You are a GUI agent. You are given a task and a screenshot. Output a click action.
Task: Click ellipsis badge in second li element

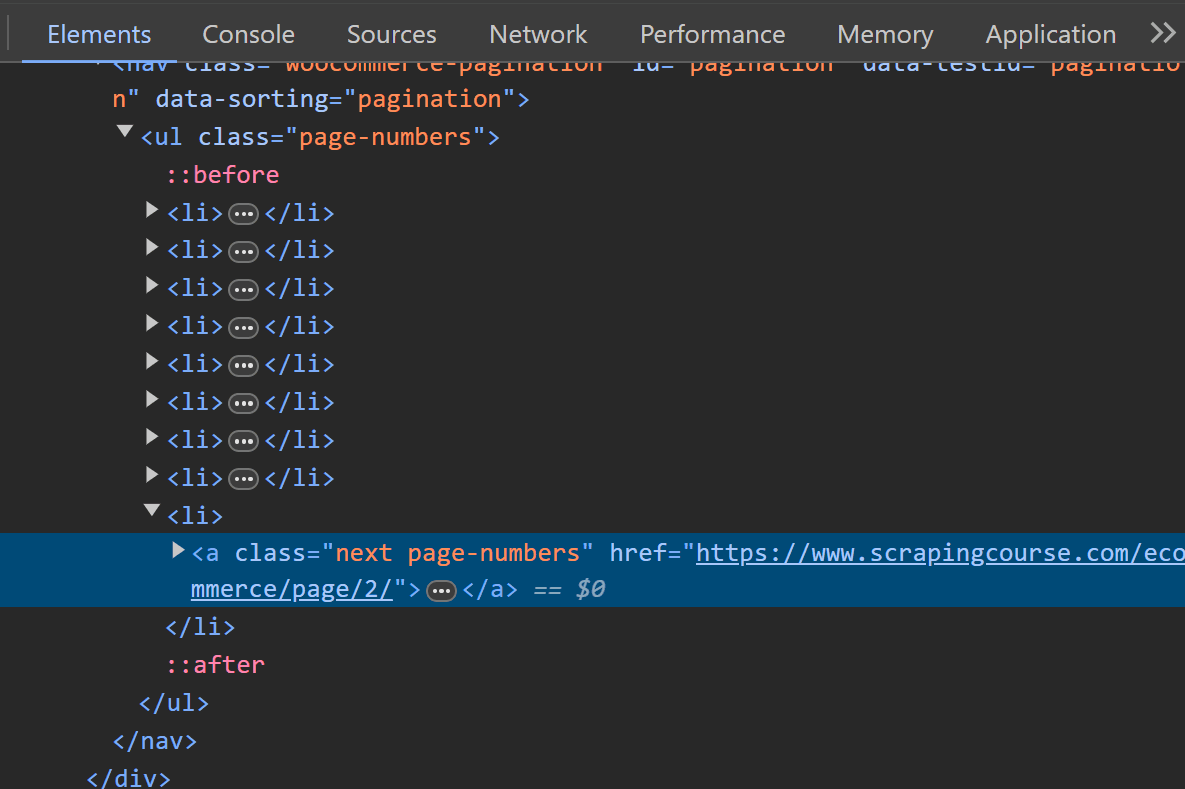[x=243, y=252]
